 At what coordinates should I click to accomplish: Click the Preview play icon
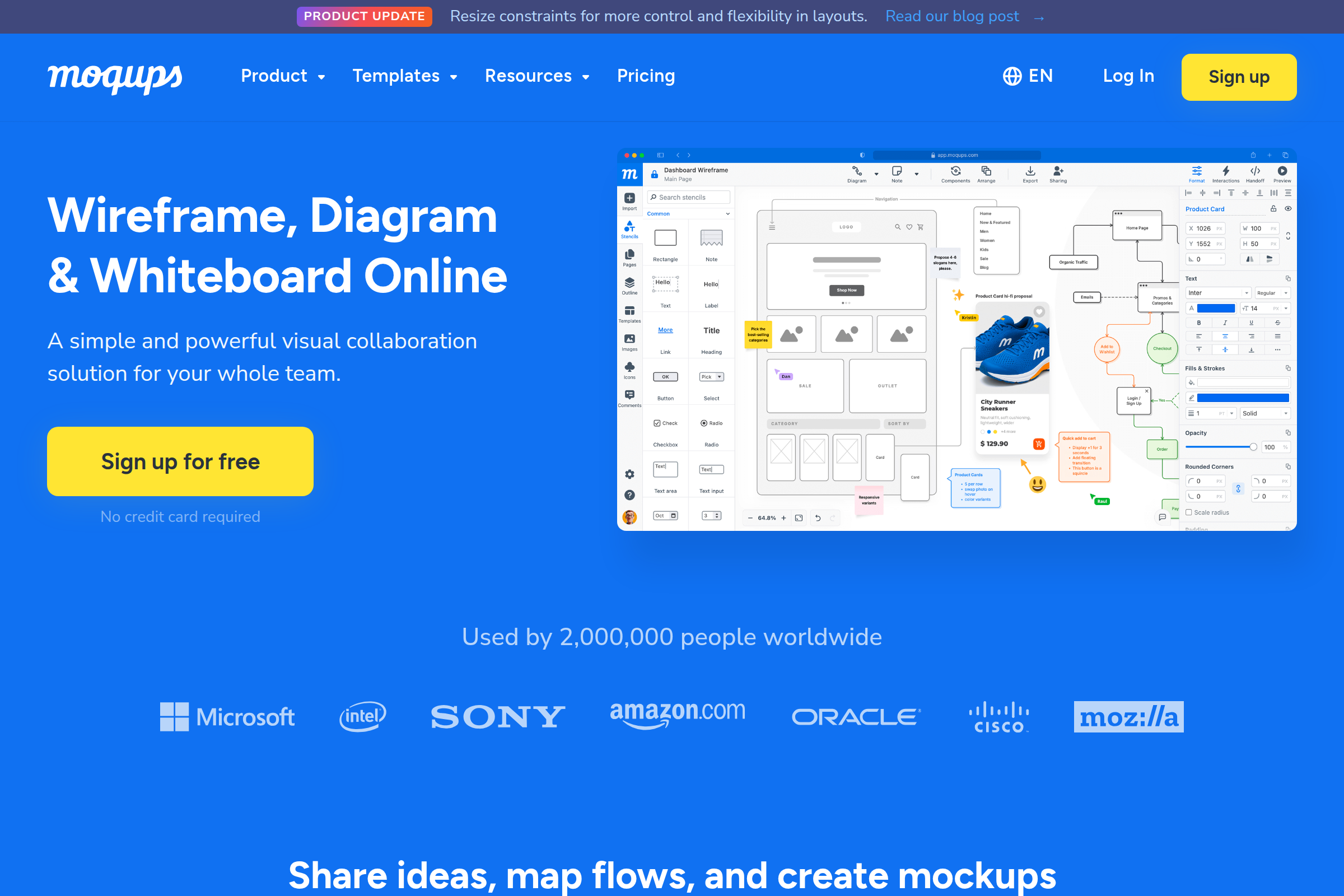coord(1282,172)
